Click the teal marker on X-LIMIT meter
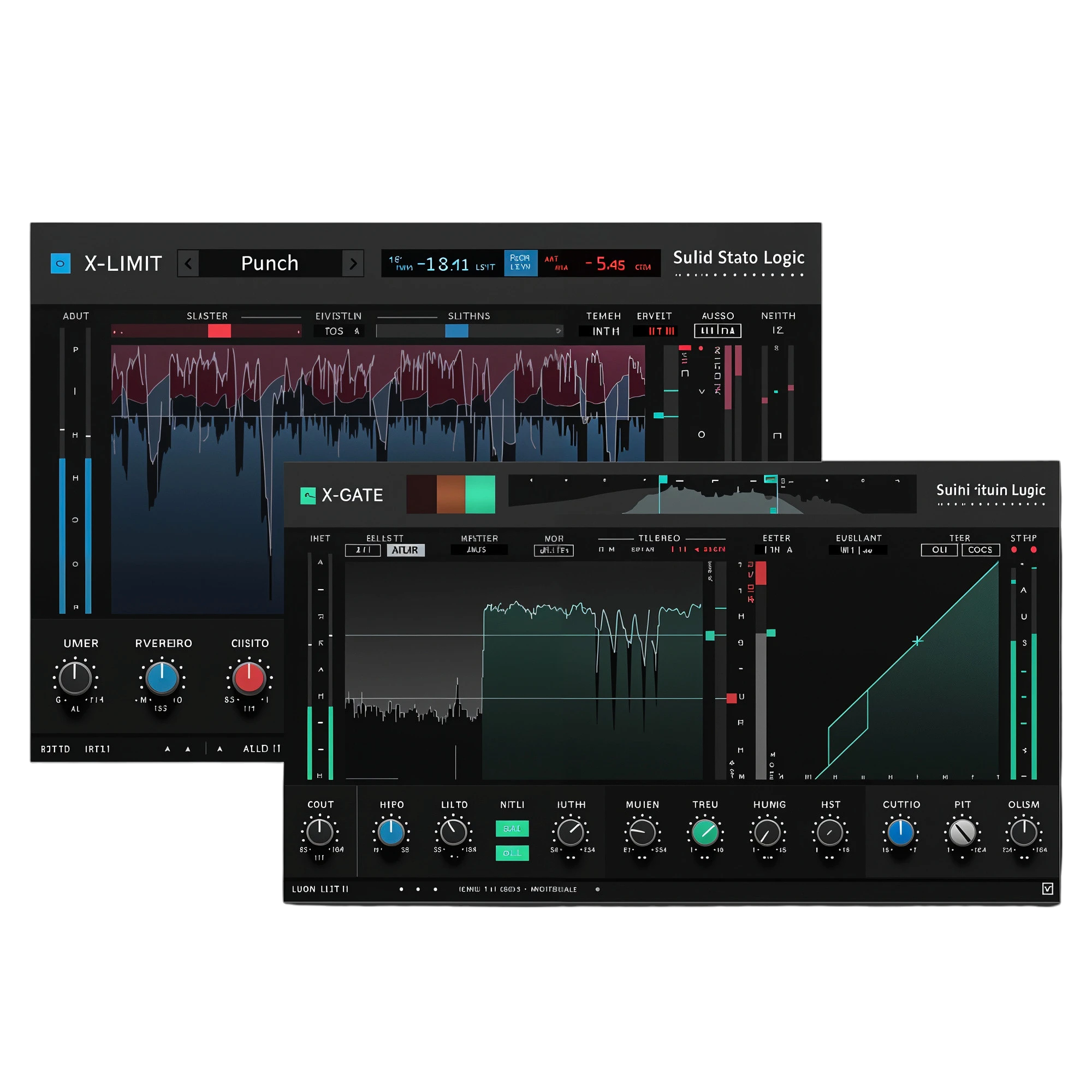The width and height of the screenshot is (1092, 1092). 658,416
